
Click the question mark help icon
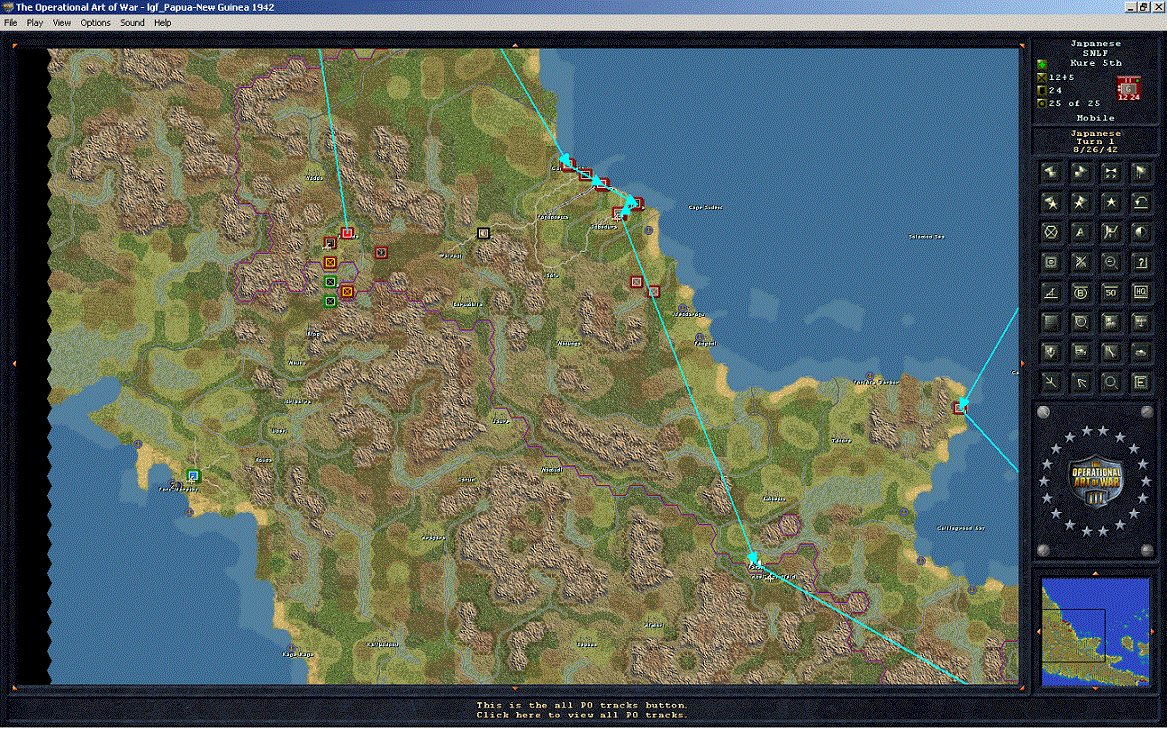click(x=1140, y=262)
